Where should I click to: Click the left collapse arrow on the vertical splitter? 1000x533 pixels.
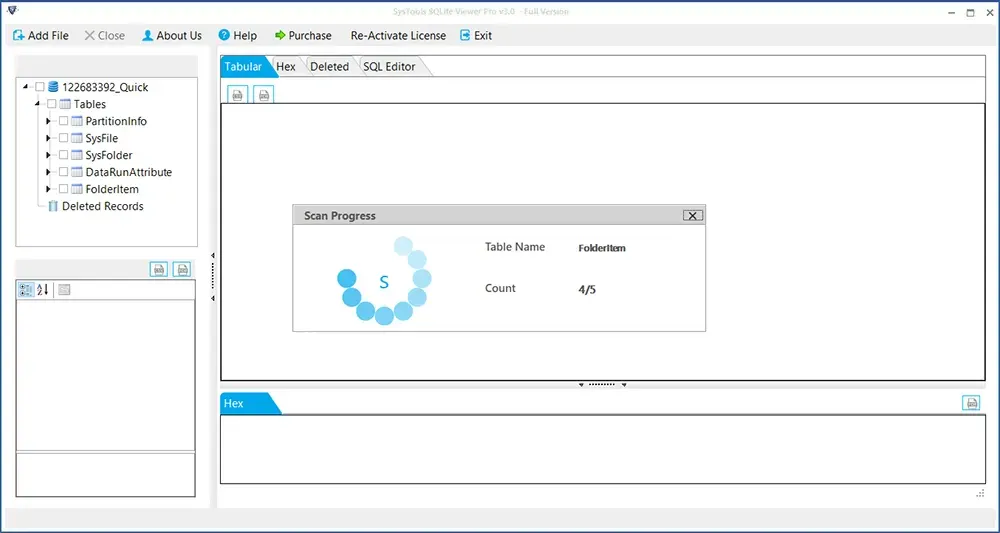pyautogui.click(x=213, y=256)
